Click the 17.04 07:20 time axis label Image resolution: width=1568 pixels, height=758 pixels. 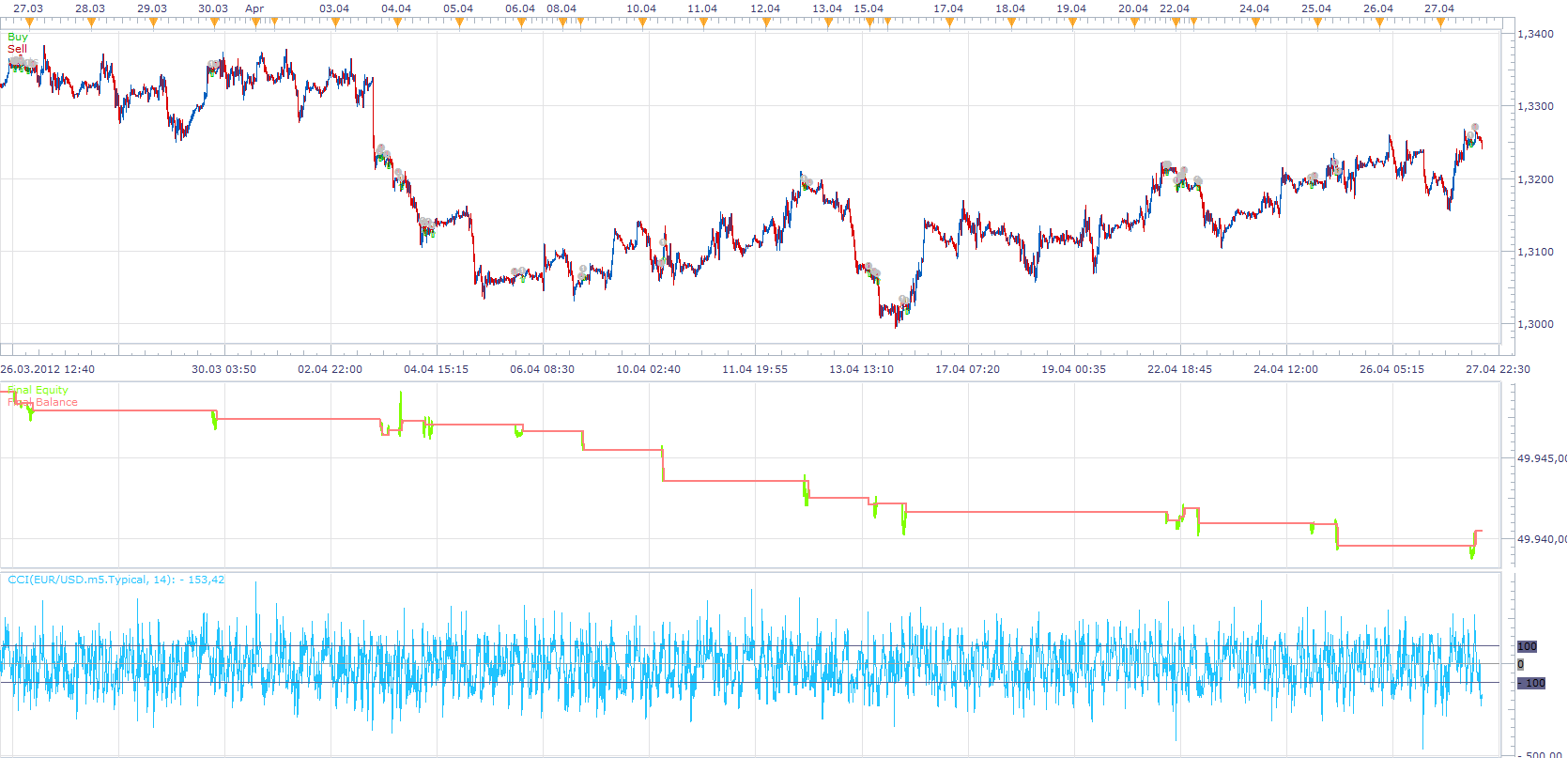pyautogui.click(x=967, y=369)
